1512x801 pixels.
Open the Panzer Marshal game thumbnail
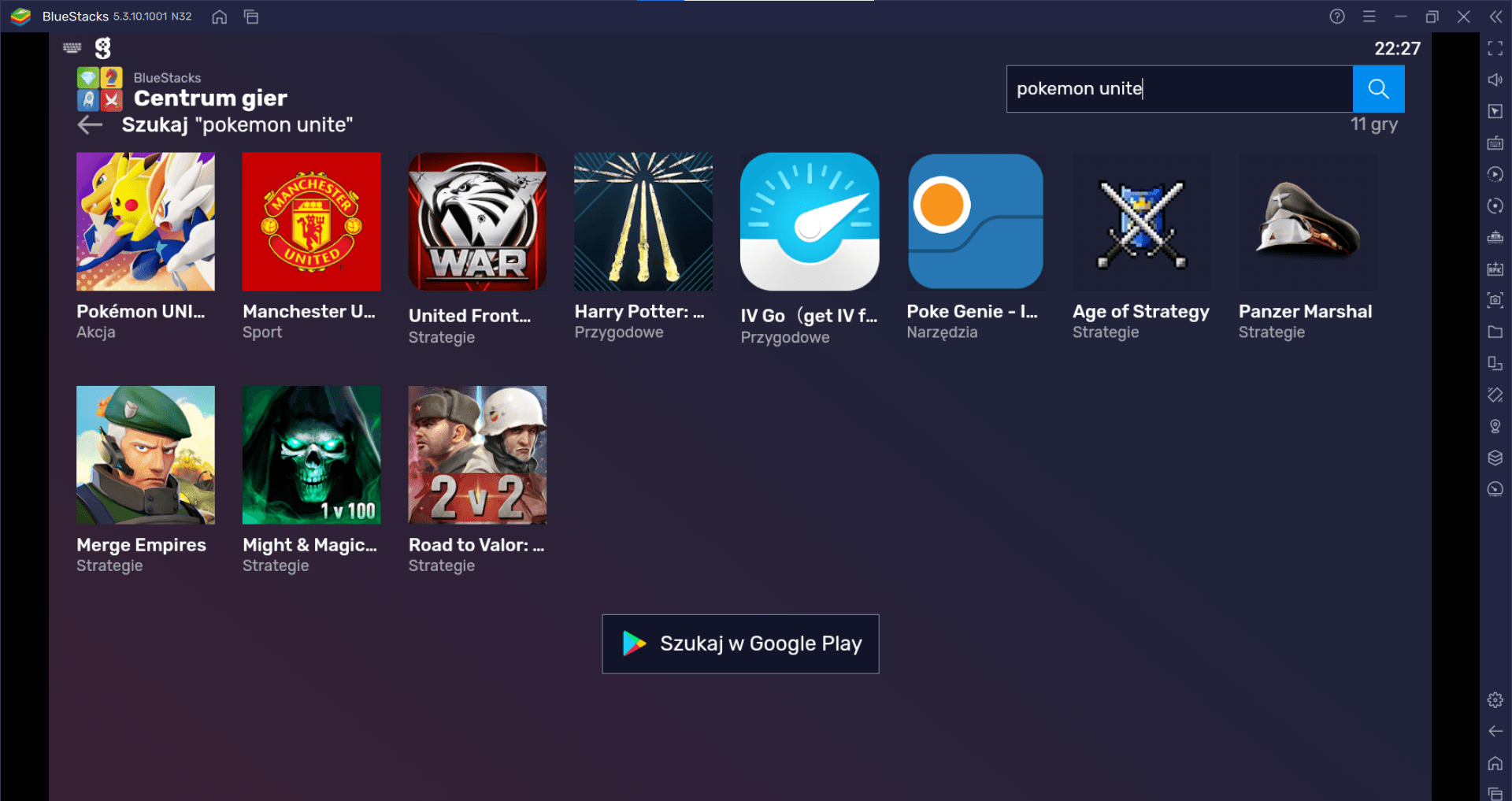[1308, 221]
